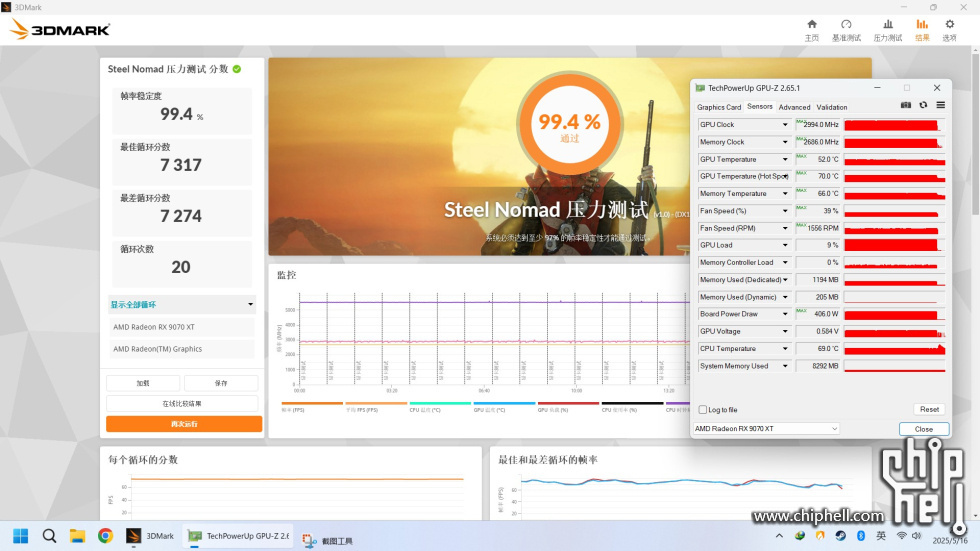Click the orange 再次运行 run again button
Image resolution: width=980 pixels, height=551 pixels.
point(184,424)
